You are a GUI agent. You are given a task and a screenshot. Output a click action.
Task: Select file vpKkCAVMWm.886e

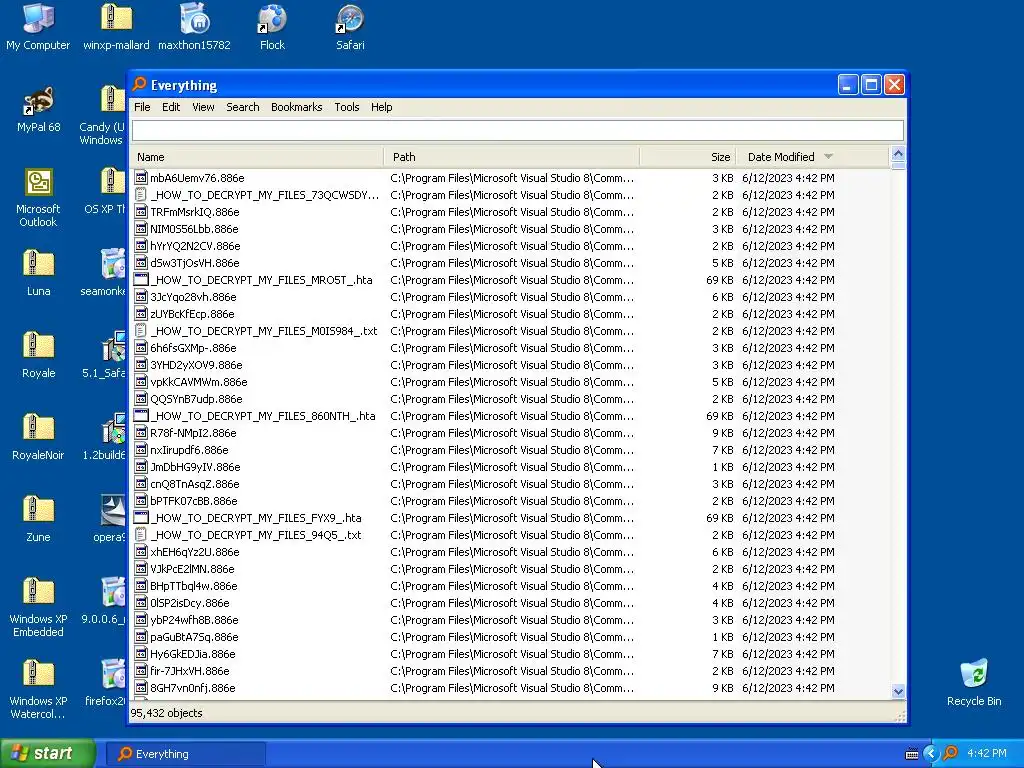point(199,382)
